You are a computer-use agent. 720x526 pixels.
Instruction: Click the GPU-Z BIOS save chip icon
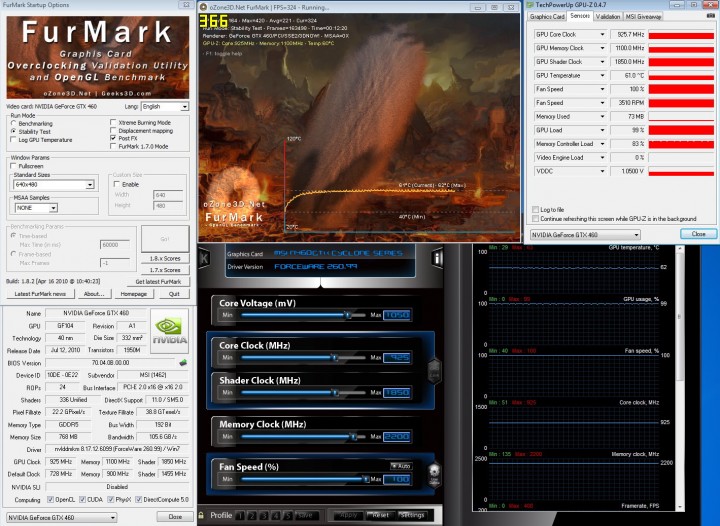[183, 363]
